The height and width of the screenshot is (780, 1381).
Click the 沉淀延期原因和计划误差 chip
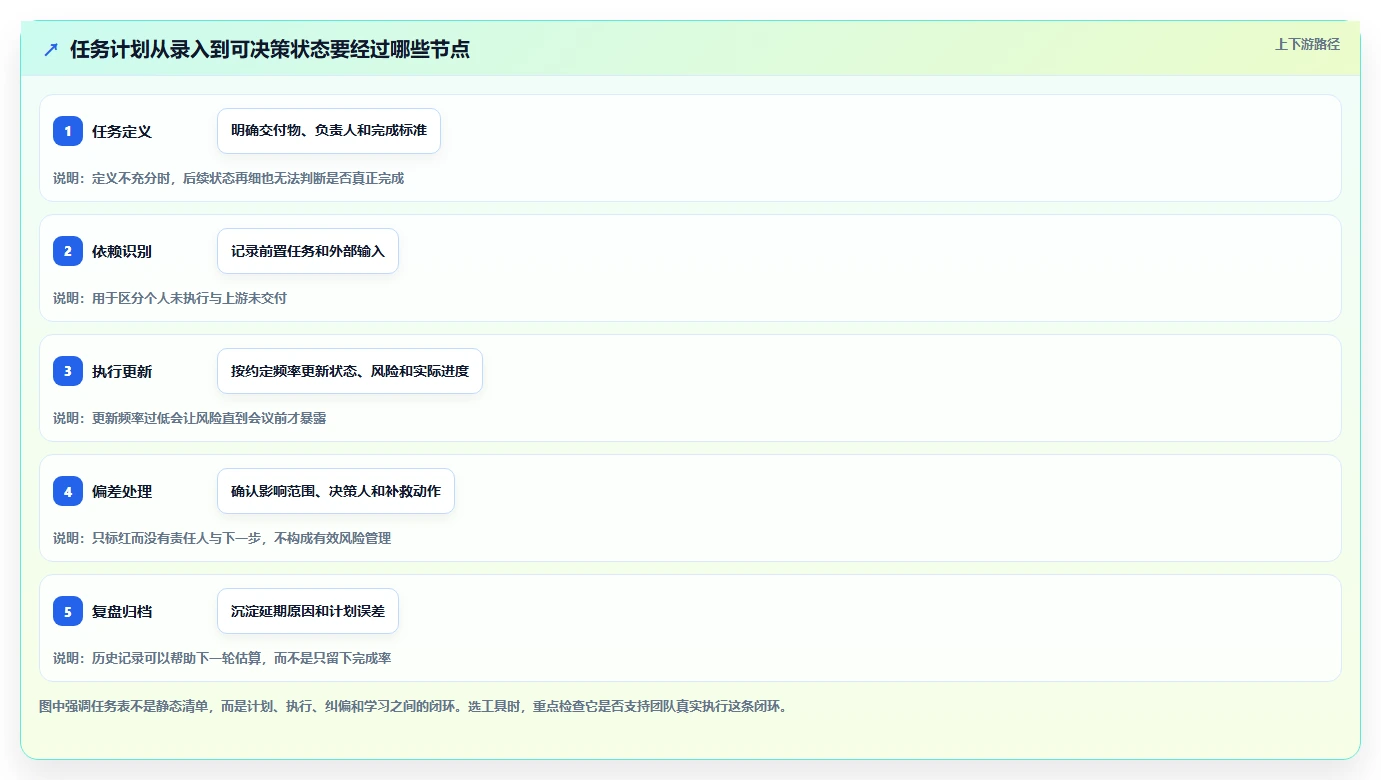pos(308,611)
